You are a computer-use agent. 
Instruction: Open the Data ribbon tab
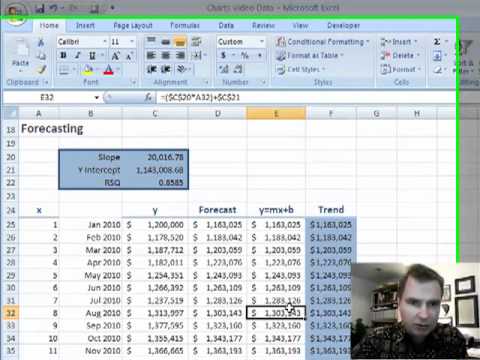pyautogui.click(x=226, y=26)
